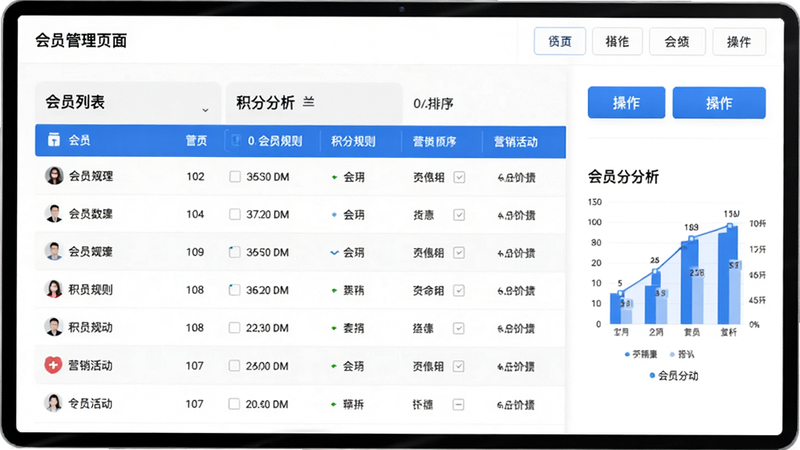Click the blue legend dot for 会员分动
800x450 pixels.
pos(652,376)
